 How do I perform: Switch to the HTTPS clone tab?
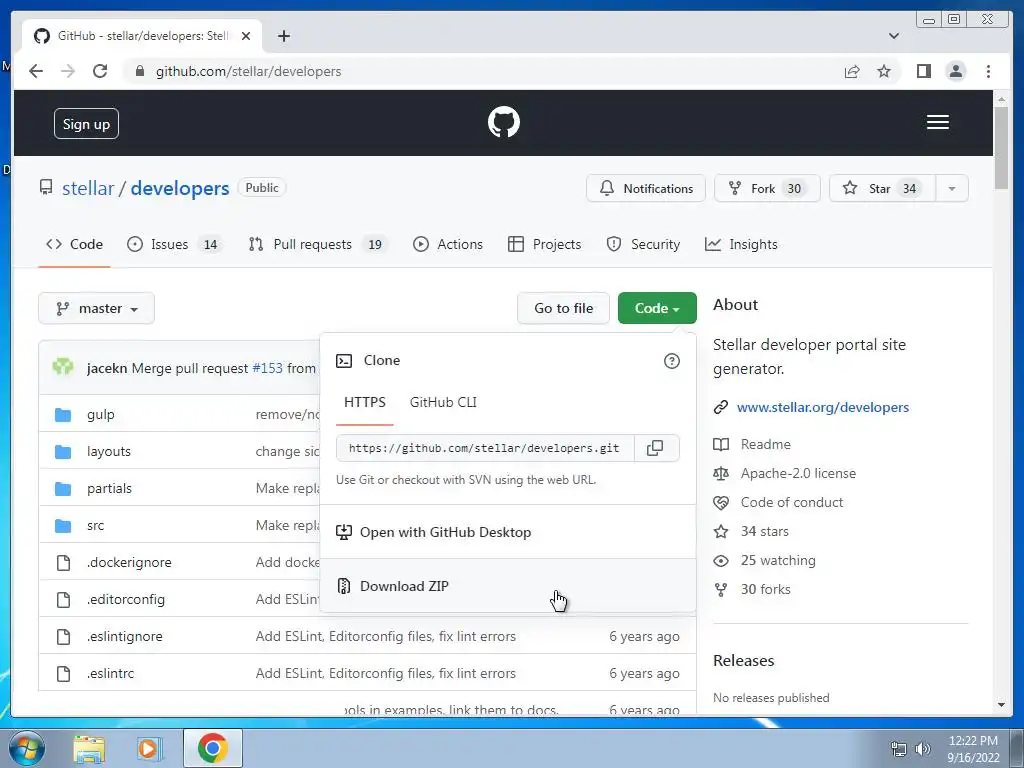pyautogui.click(x=364, y=402)
